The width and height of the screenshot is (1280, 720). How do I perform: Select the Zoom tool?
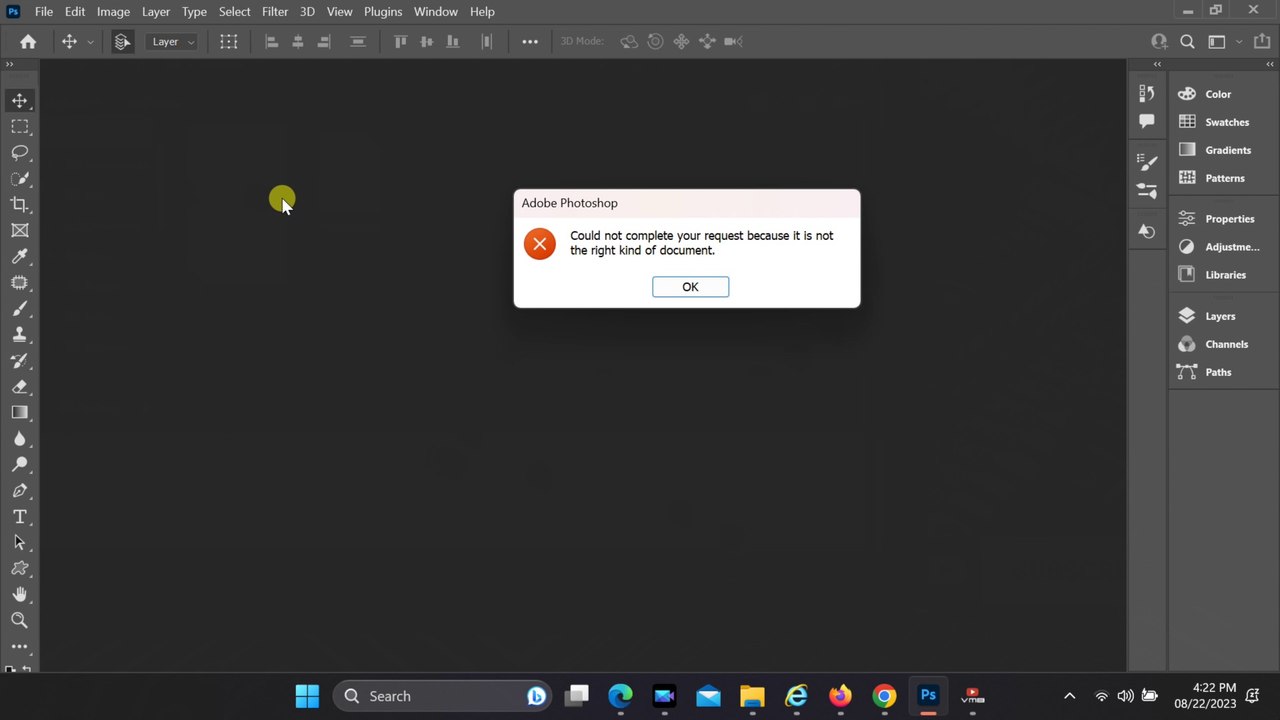click(x=19, y=620)
